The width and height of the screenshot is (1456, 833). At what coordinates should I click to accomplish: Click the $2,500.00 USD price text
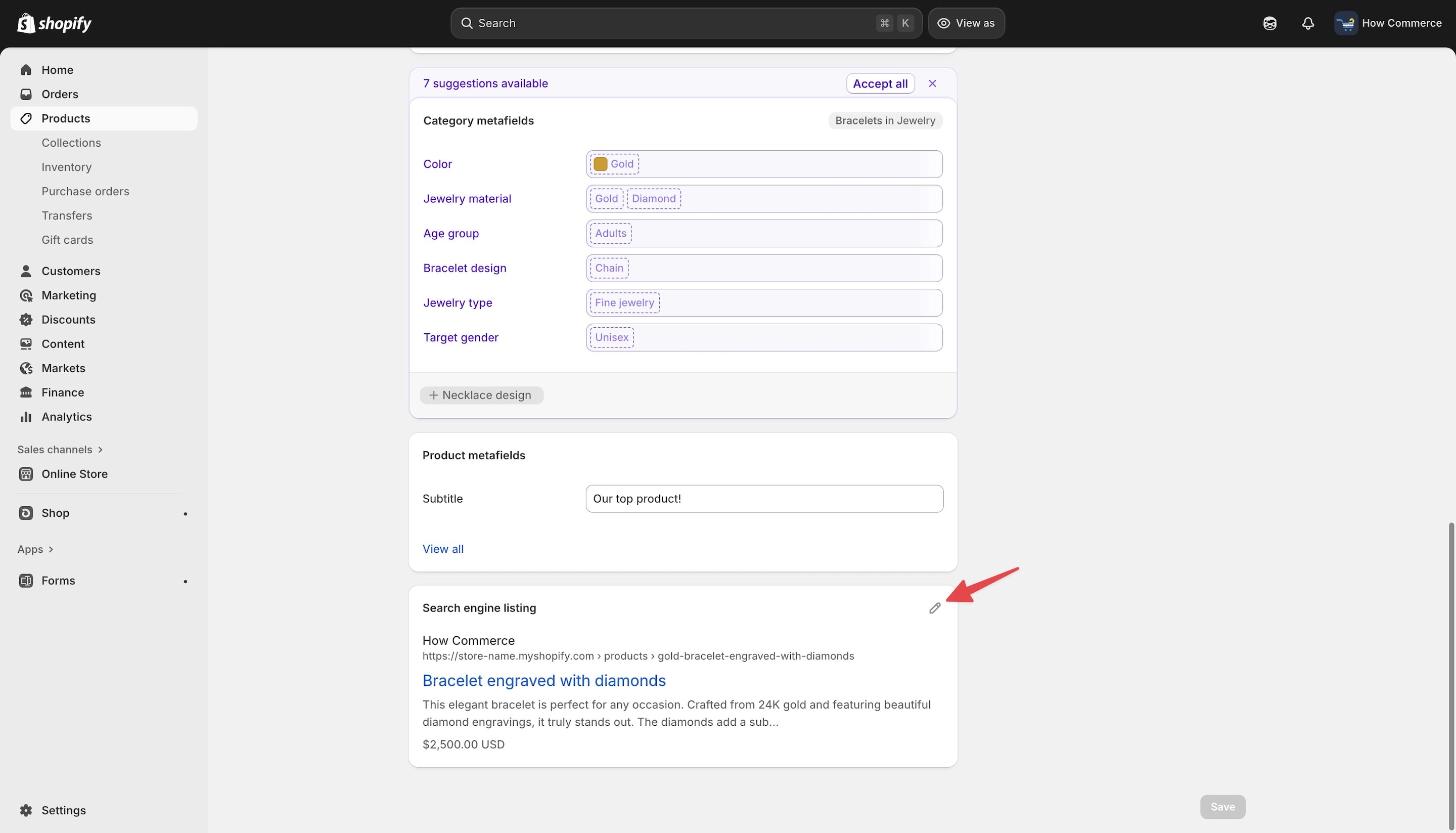[x=463, y=744]
